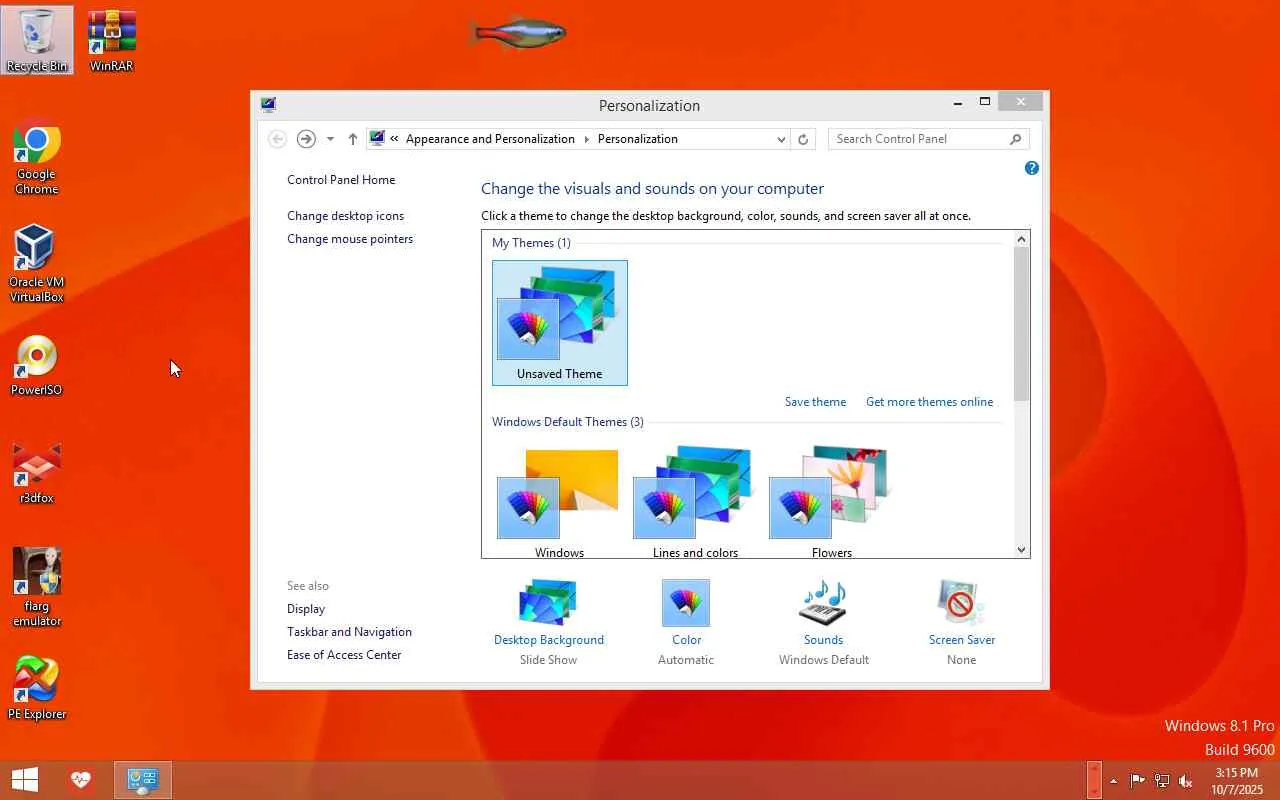This screenshot has width=1280, height=800.
Task: Expand the address bar history dropdown
Action: click(781, 139)
